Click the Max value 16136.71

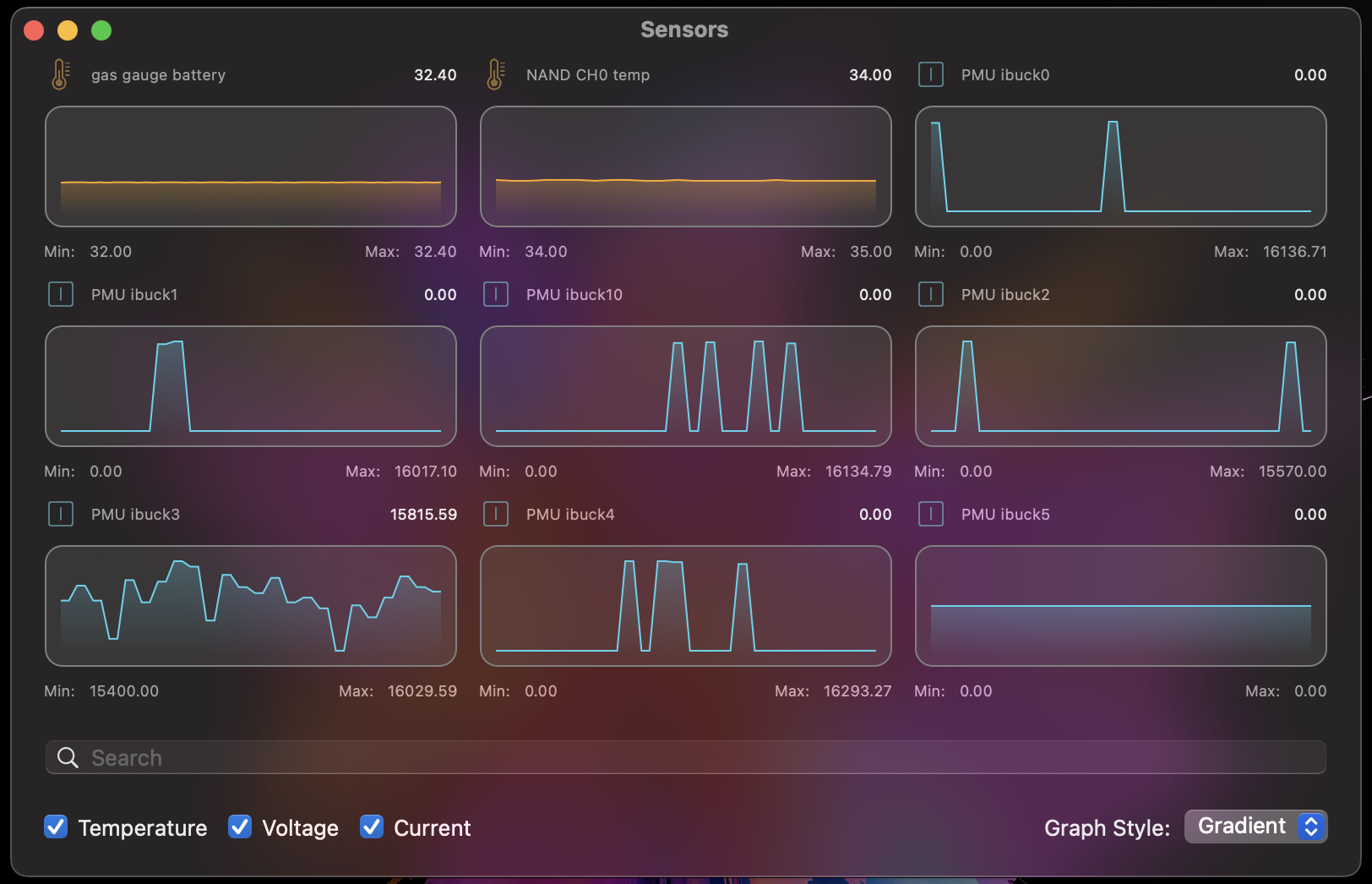[1294, 252]
